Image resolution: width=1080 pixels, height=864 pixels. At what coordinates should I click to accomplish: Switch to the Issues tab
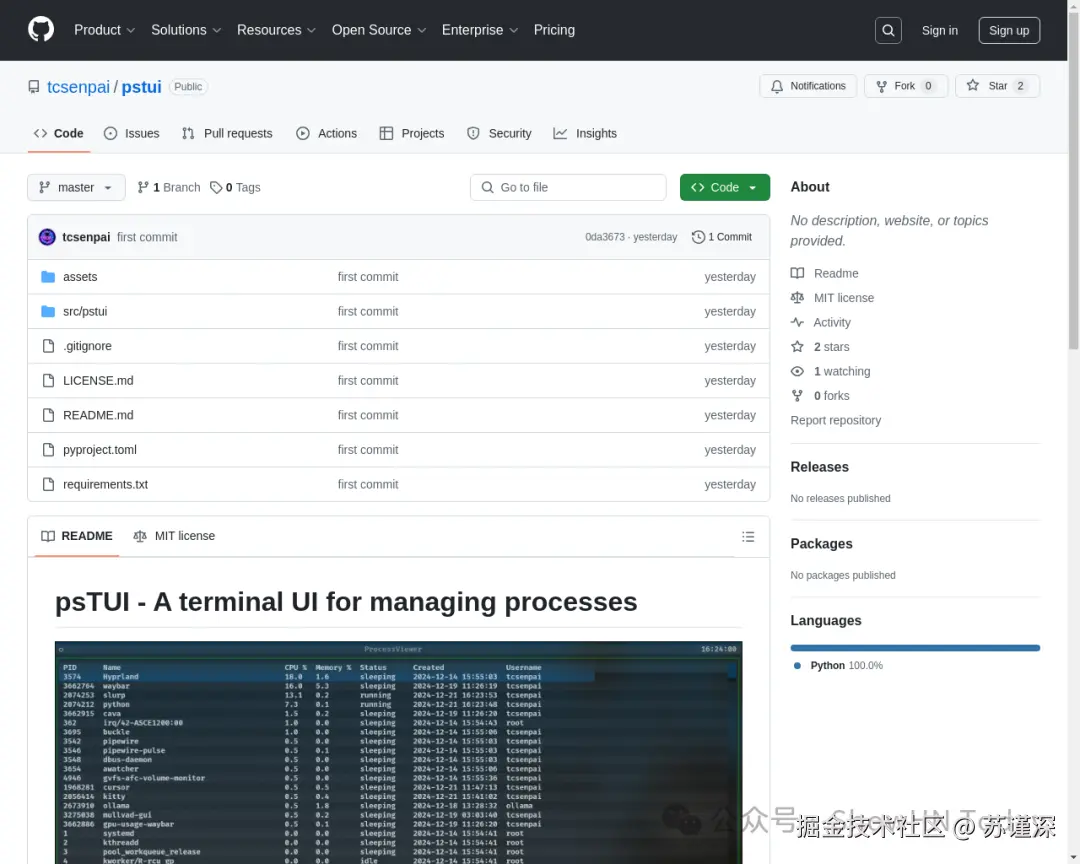[132, 134]
